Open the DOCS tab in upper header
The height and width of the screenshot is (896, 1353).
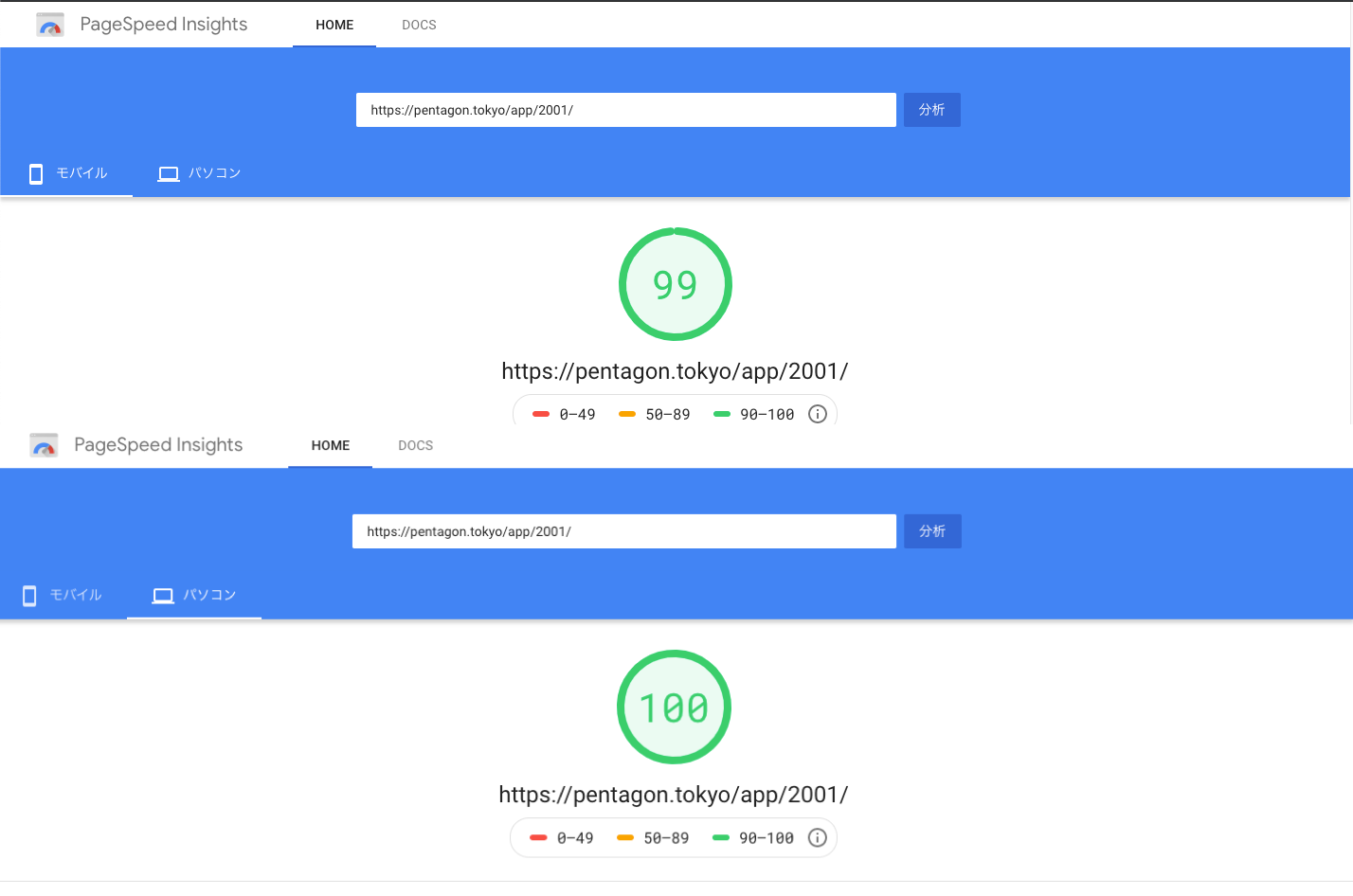click(x=419, y=25)
